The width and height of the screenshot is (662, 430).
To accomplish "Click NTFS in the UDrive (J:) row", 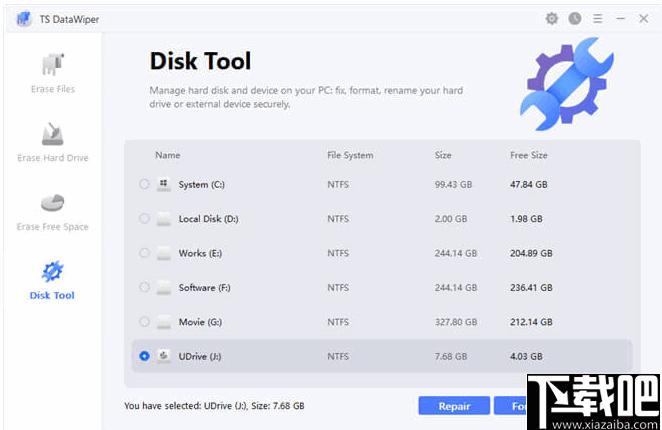I will [x=338, y=357].
